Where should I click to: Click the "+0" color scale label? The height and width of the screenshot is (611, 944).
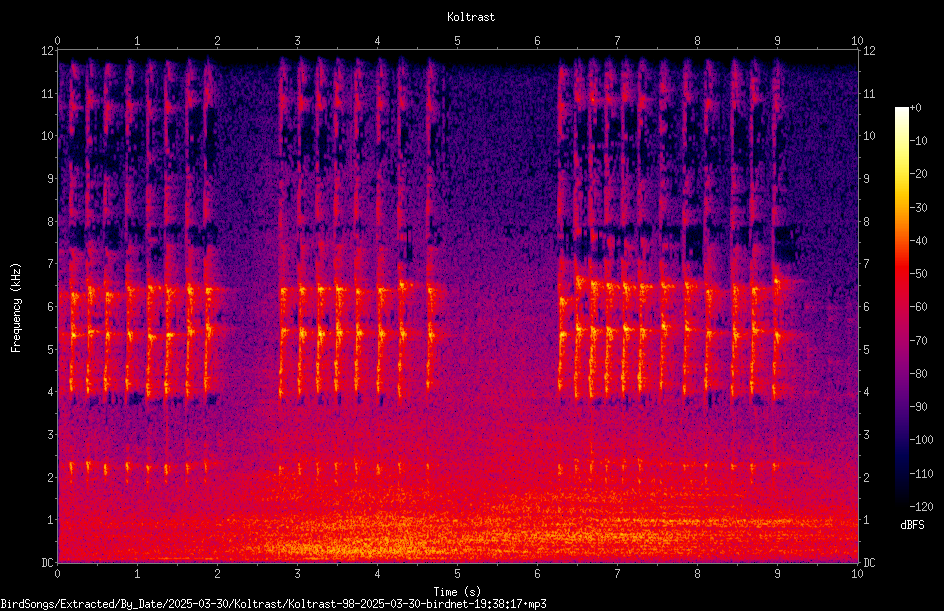pos(915,108)
